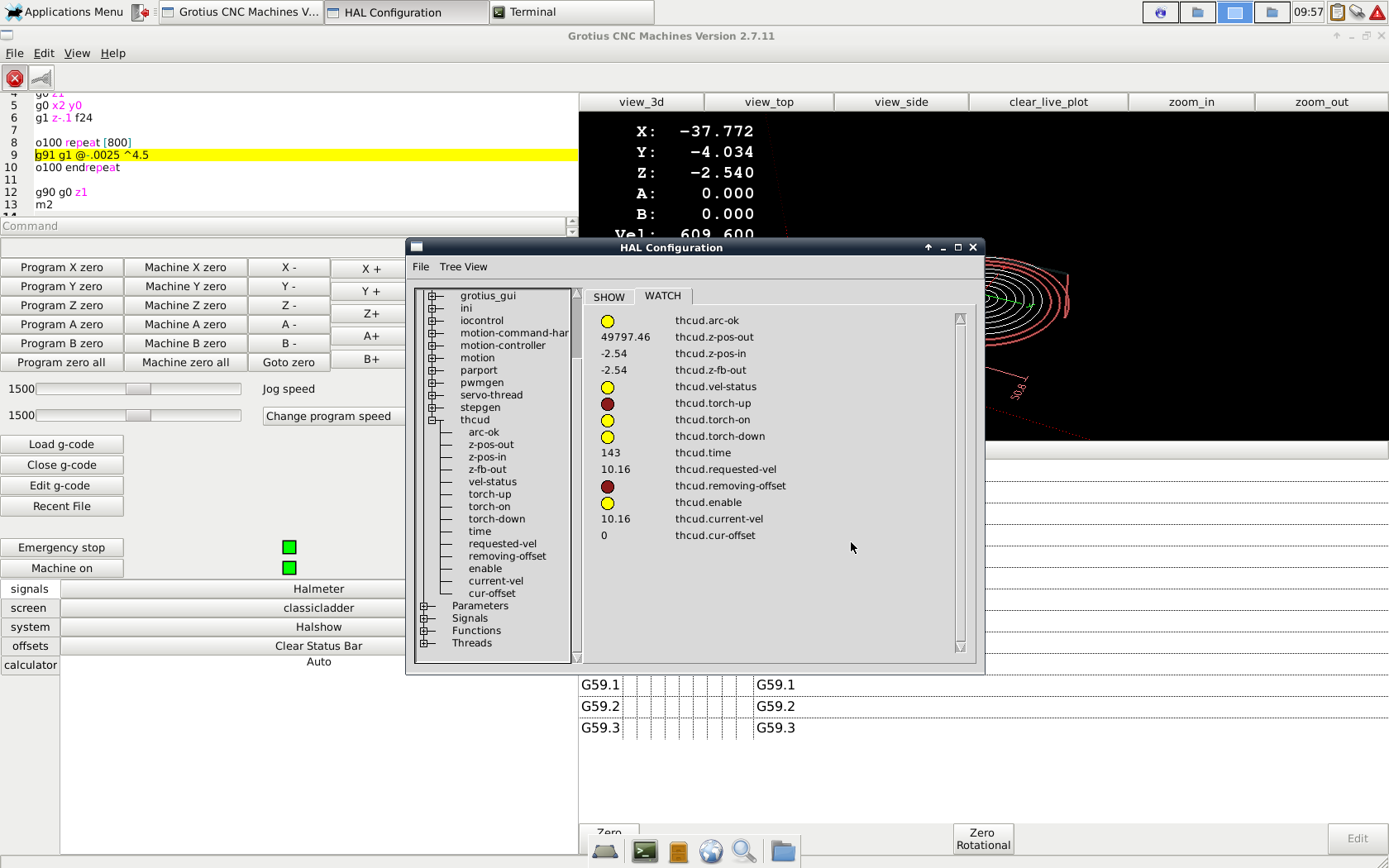The width and height of the screenshot is (1389, 868).
Task: Click the Load g-code button
Action: (62, 445)
